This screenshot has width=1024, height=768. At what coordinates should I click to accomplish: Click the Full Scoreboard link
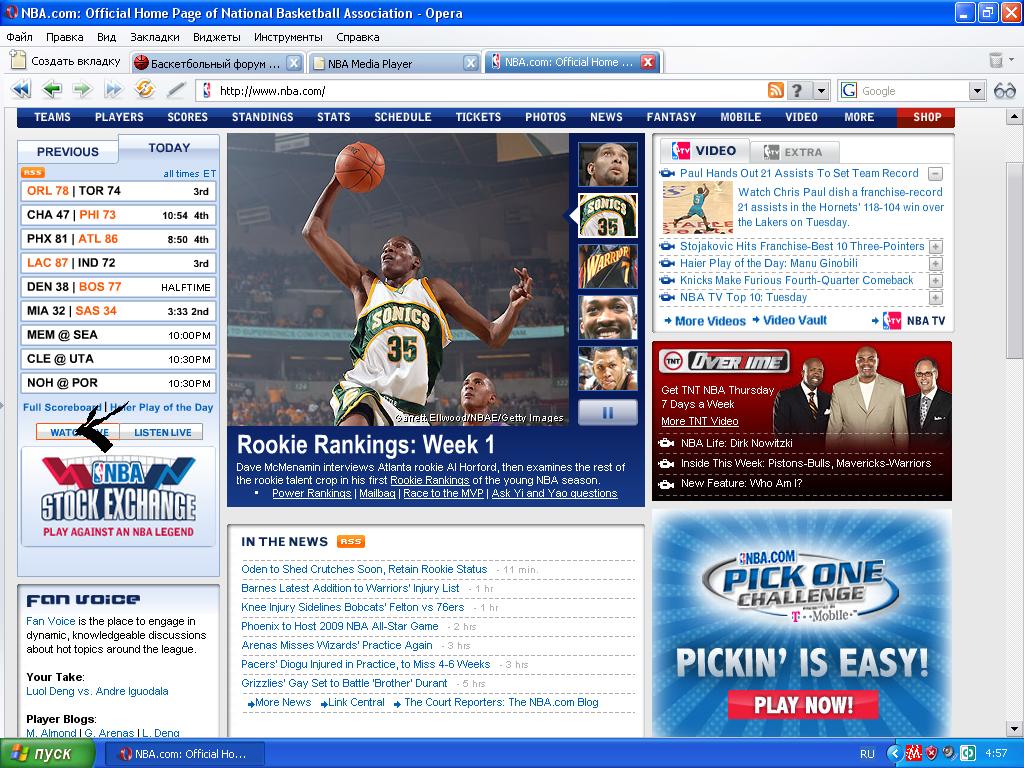61,407
